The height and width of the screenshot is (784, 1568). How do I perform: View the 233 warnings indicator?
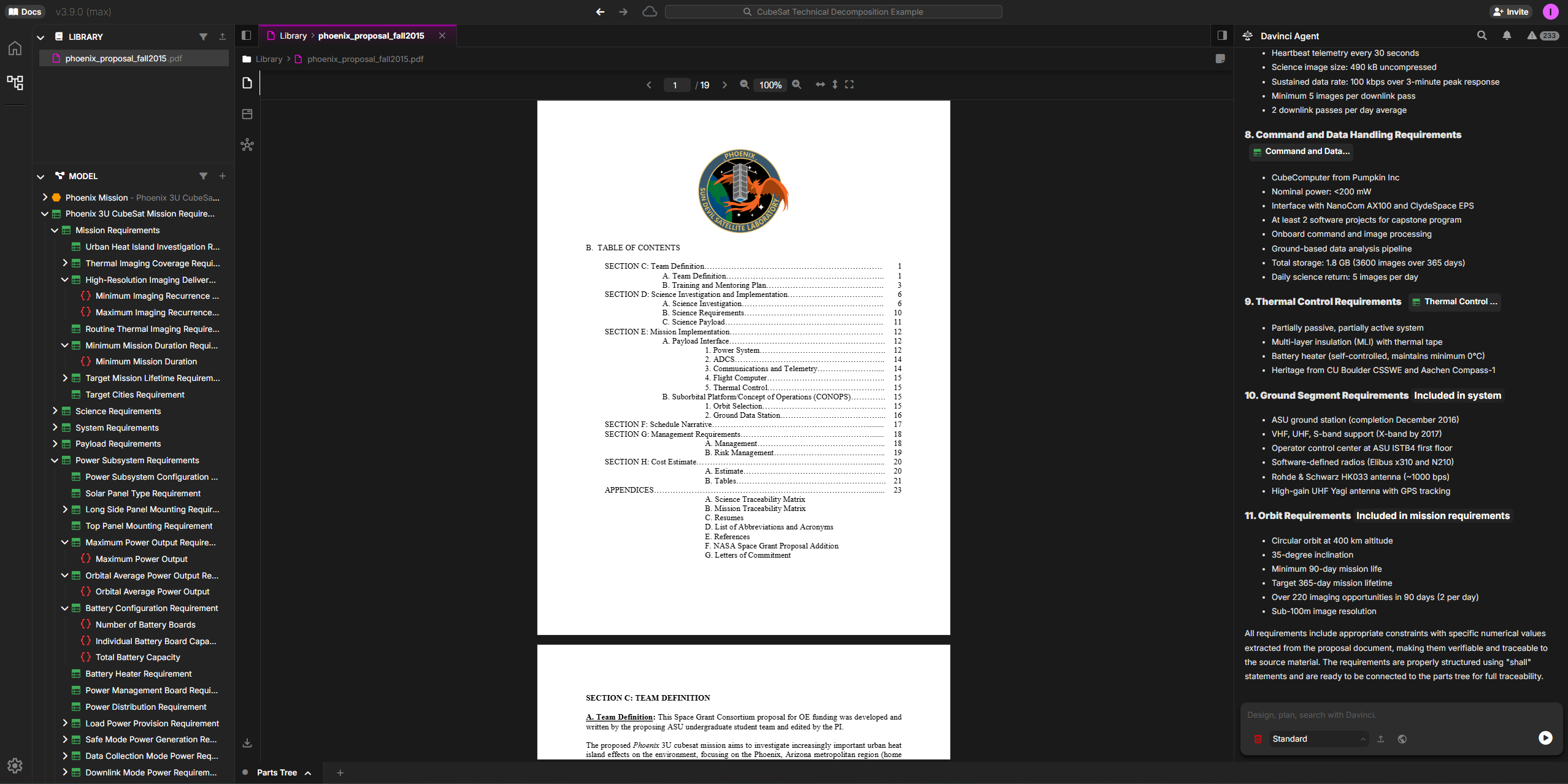pos(1544,36)
